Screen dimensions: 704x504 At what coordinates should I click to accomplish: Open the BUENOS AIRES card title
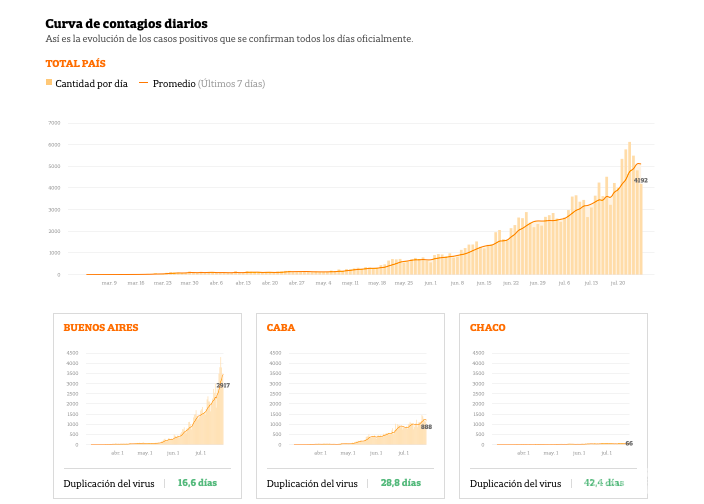click(101, 327)
